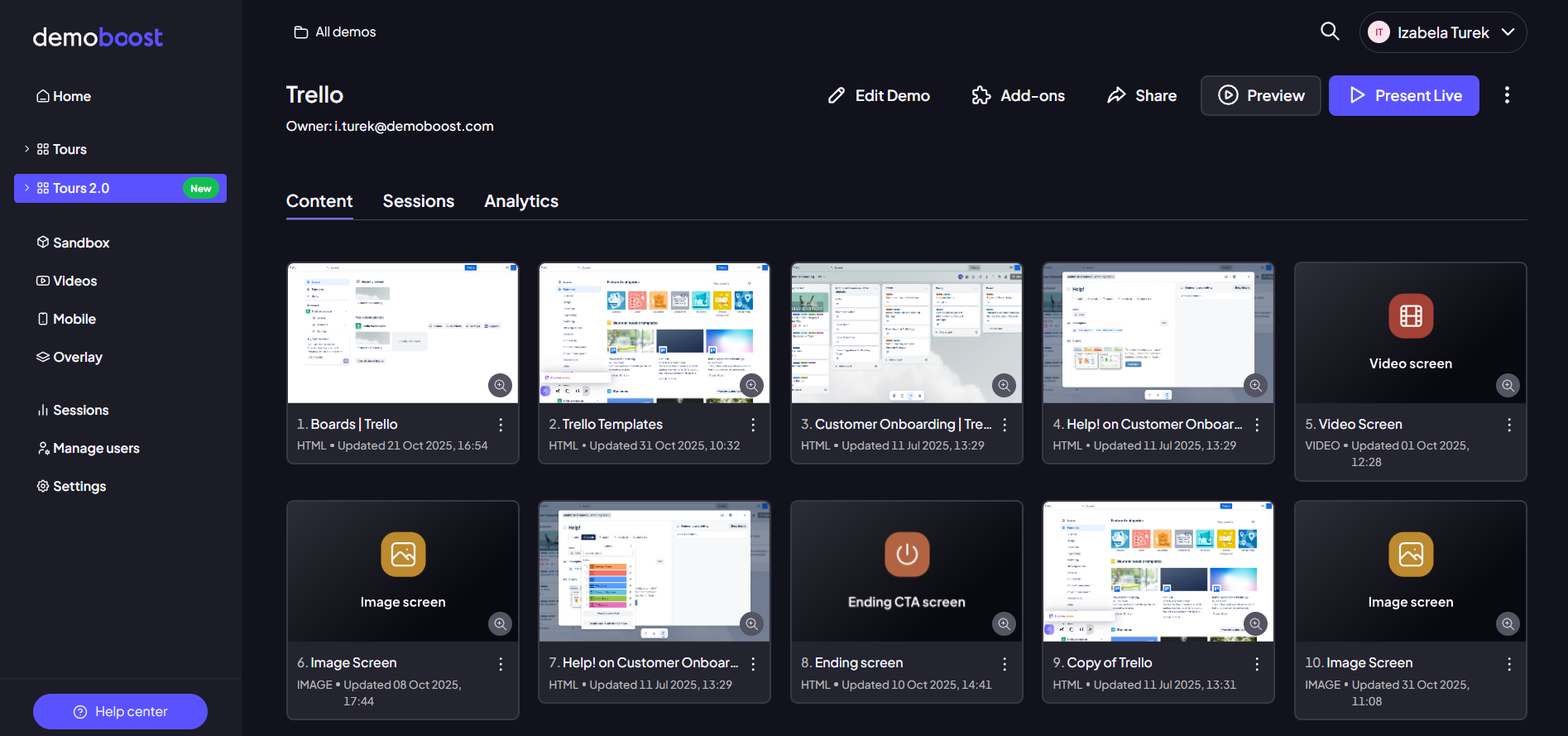Switch to the Sessions tab
The width and height of the screenshot is (1568, 736).
click(x=419, y=201)
